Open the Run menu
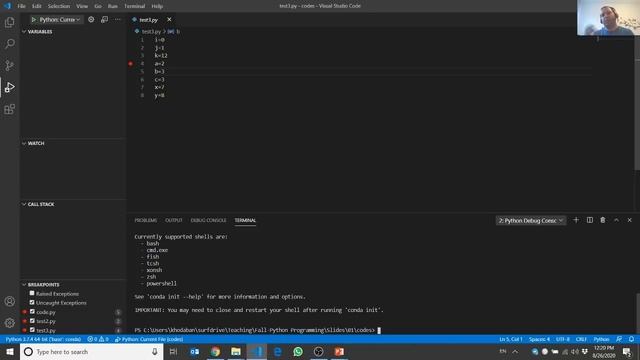640x360 pixels. coord(113,6)
